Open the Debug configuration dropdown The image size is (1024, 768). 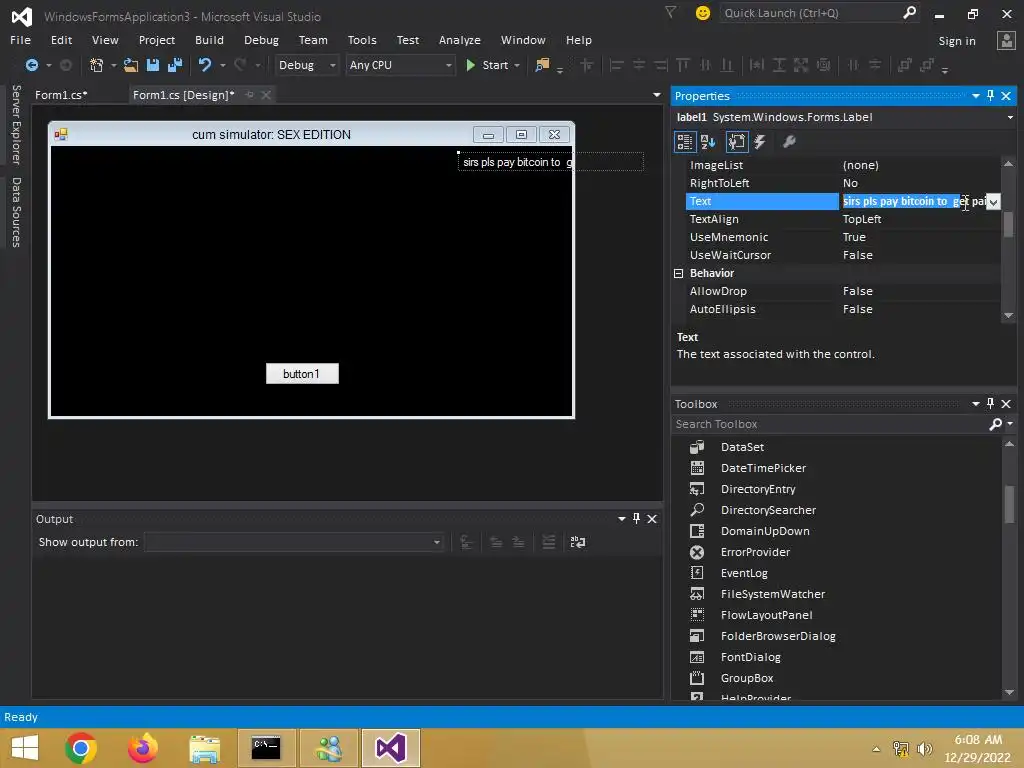pos(307,65)
